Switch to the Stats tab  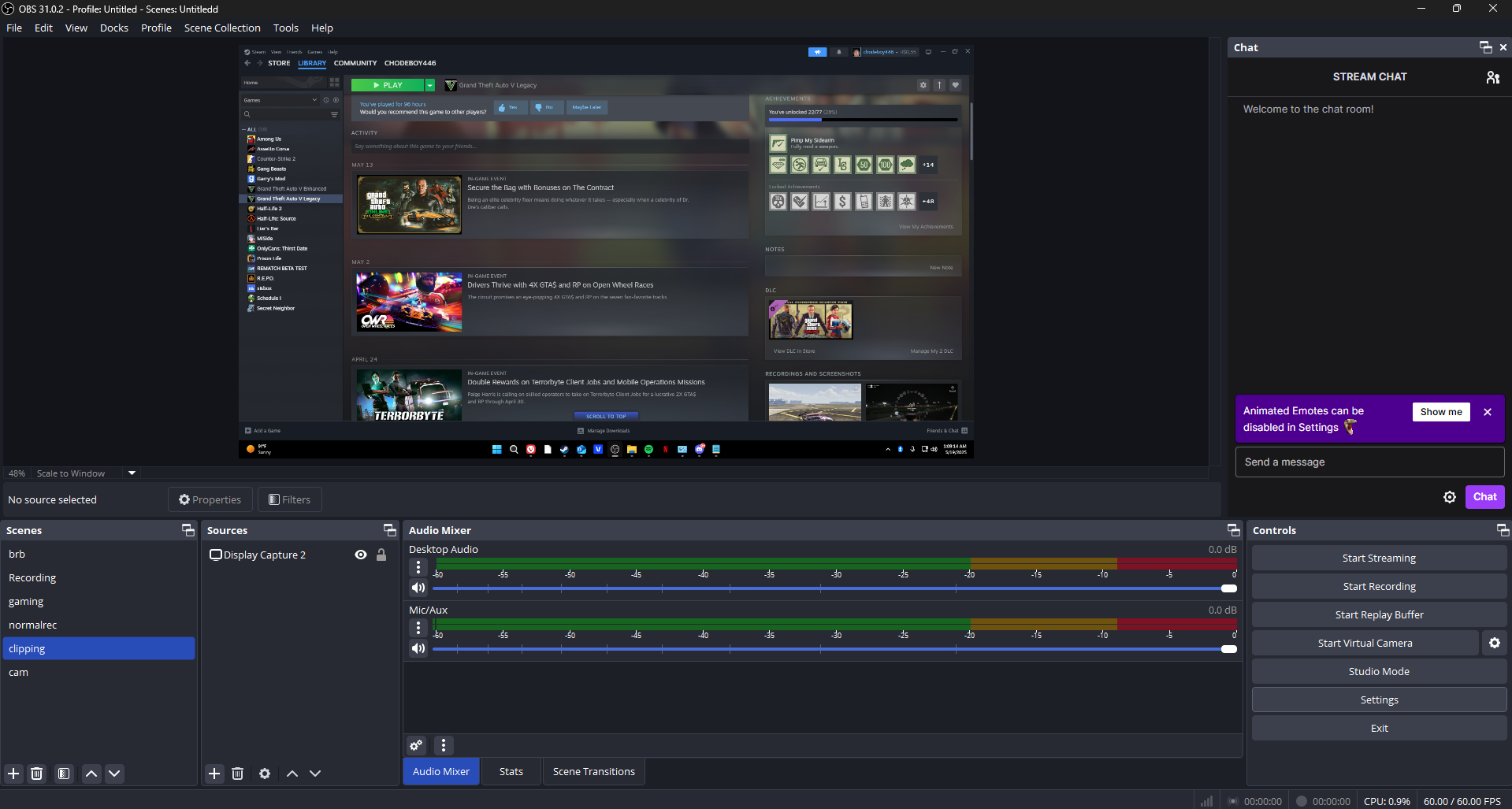tap(511, 772)
